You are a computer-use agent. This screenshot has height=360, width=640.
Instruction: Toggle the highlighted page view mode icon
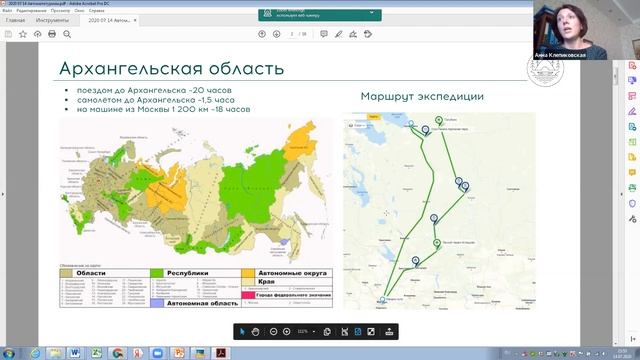pos(358,332)
